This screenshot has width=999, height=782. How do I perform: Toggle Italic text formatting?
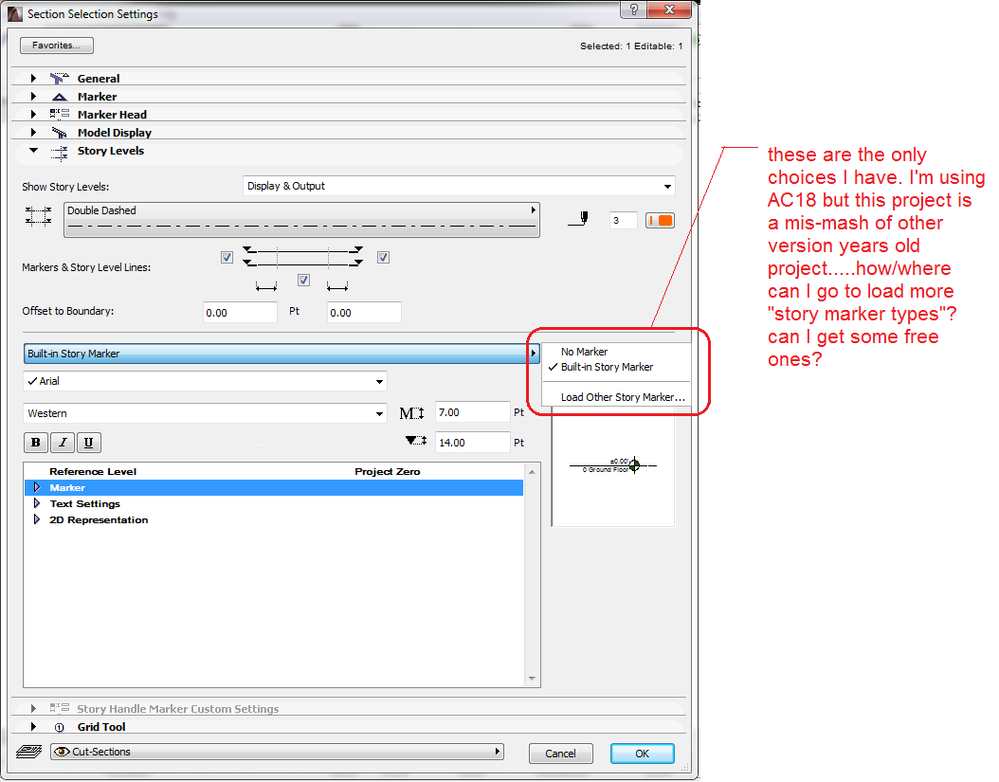[62, 442]
